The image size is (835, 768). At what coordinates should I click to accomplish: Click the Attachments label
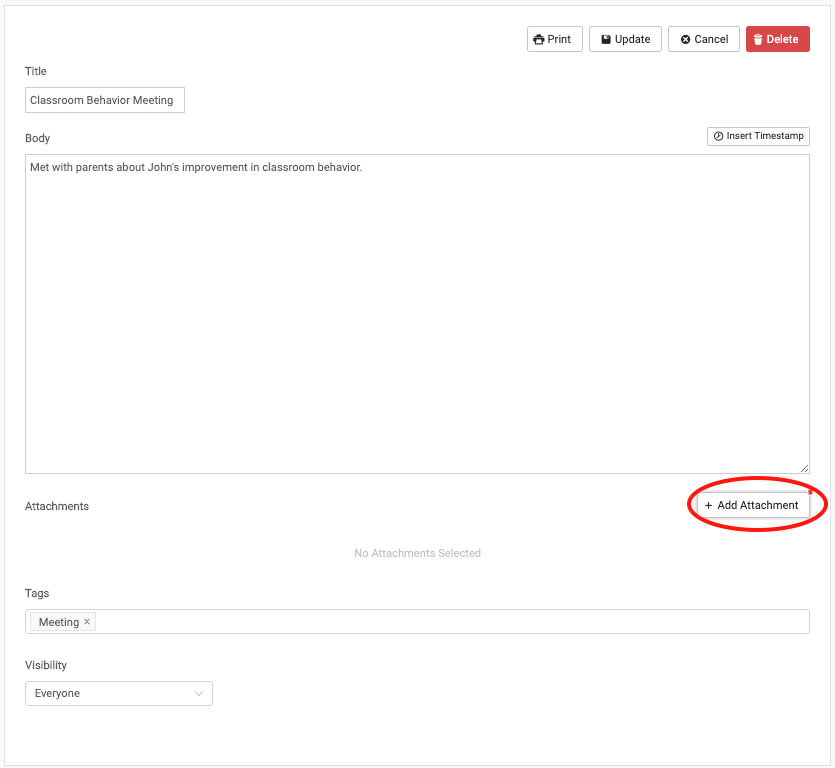point(57,506)
